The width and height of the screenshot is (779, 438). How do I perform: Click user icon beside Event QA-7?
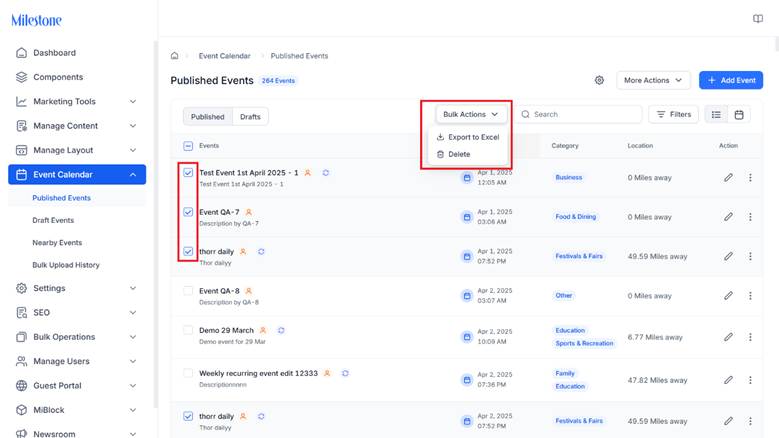[248, 212]
